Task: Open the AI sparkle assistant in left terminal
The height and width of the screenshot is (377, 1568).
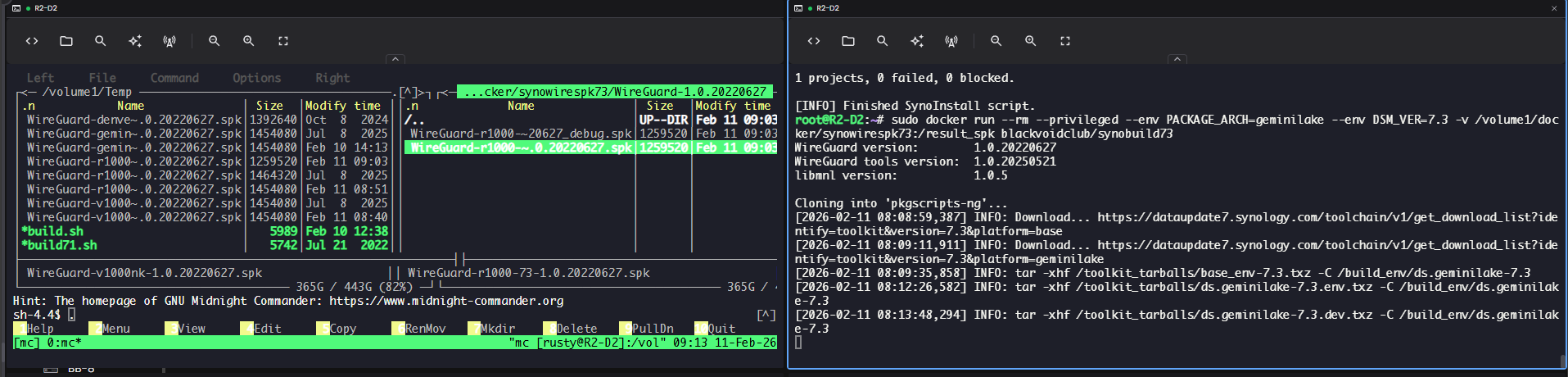Action: [135, 41]
